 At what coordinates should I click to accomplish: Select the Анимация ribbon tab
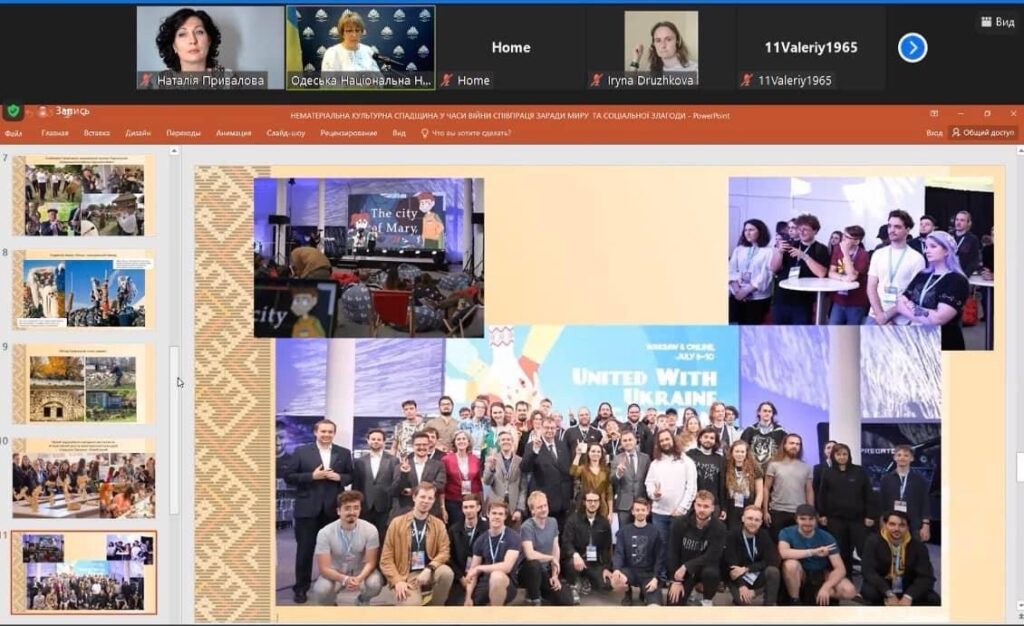point(233,133)
